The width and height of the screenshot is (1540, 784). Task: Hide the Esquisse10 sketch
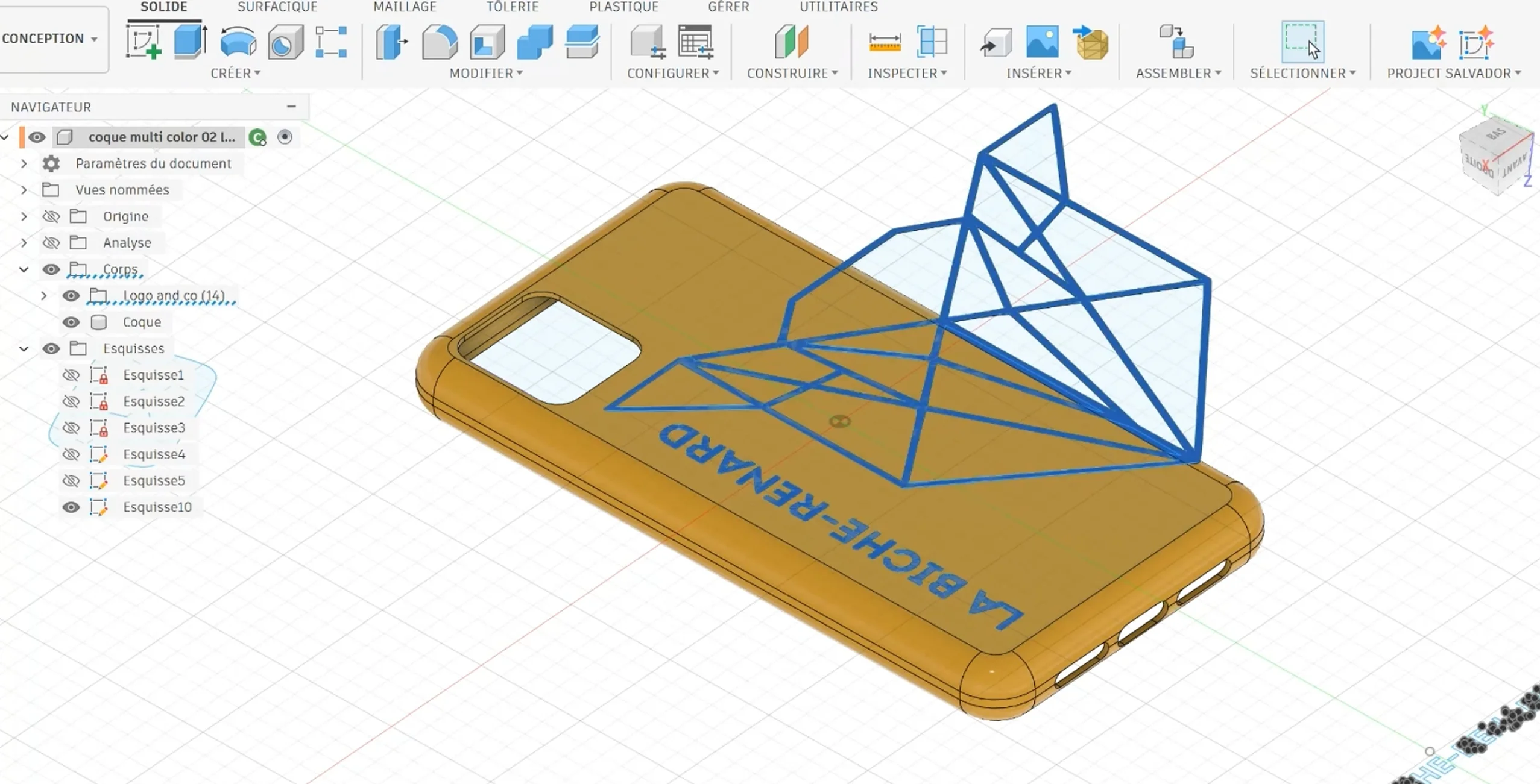[x=72, y=507]
